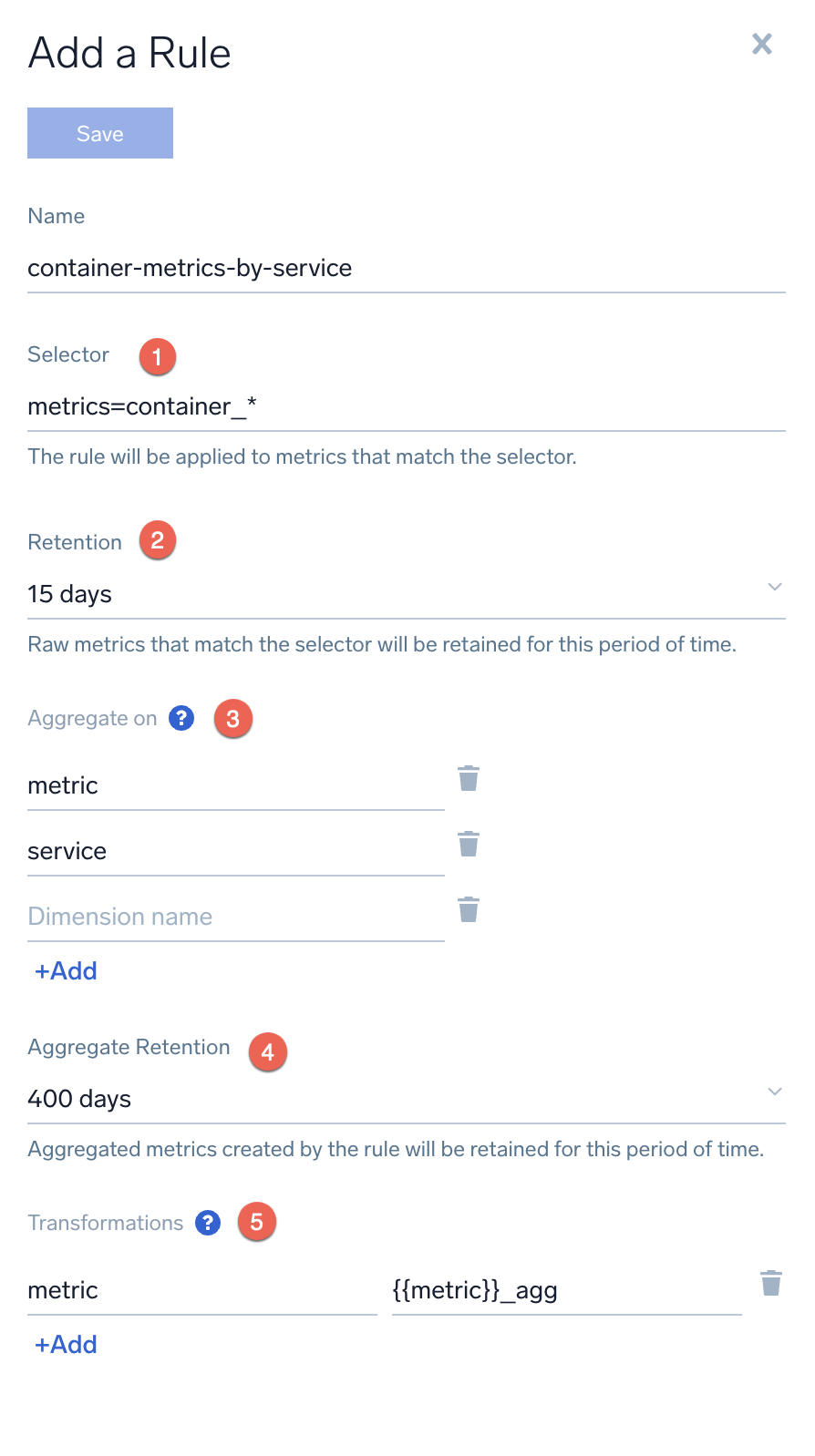815x1456 pixels.
Task: Open help for Aggregate on
Action: tap(181, 718)
